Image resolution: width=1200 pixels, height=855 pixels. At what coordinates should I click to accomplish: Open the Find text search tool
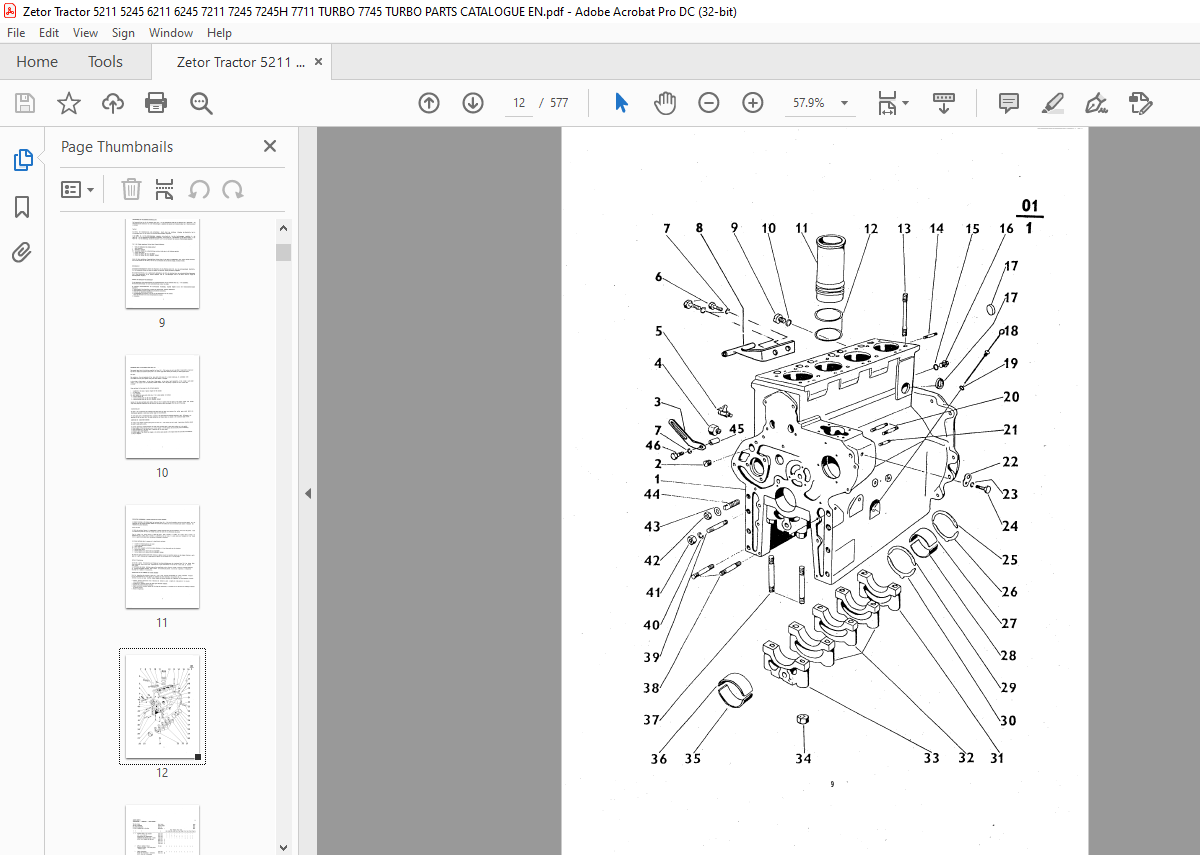click(x=201, y=103)
